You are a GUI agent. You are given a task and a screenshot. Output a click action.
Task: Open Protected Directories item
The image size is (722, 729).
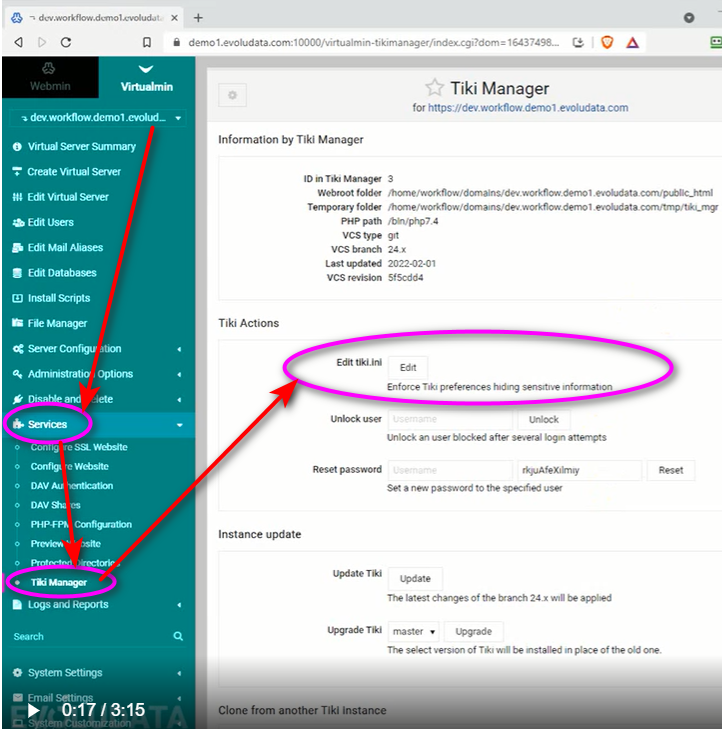[x=75, y=563]
